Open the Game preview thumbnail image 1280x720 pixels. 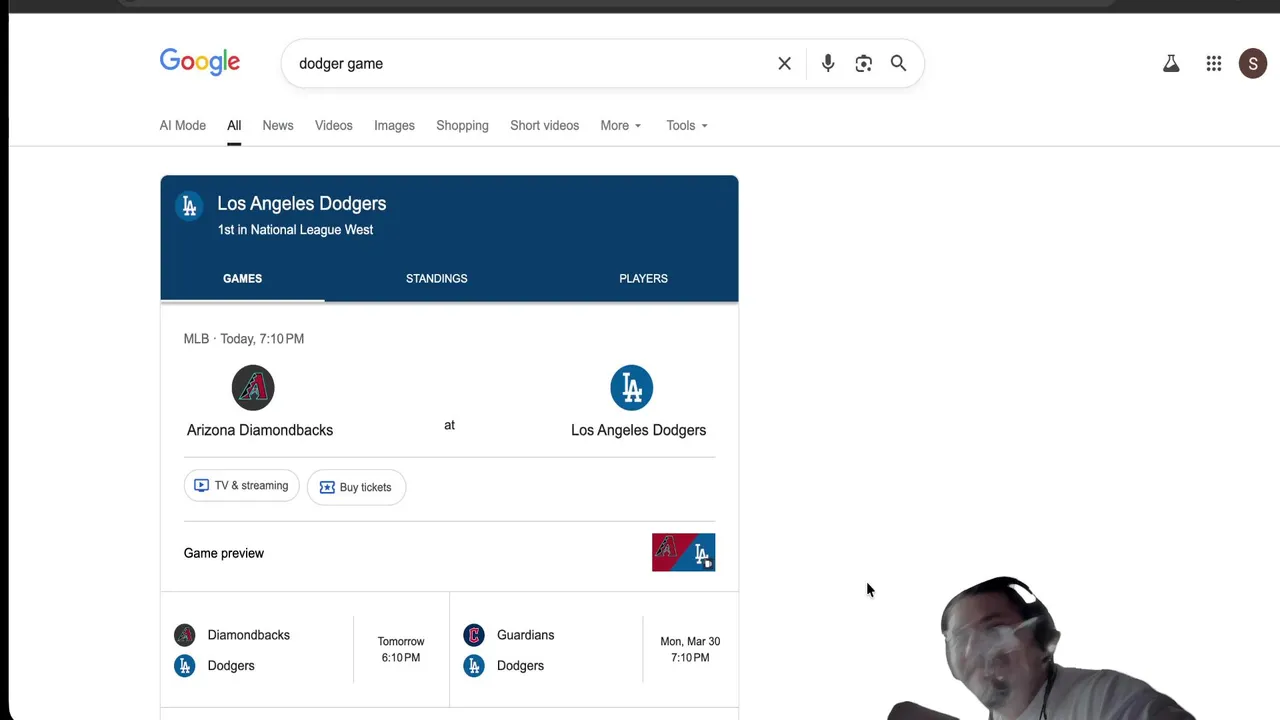point(684,552)
